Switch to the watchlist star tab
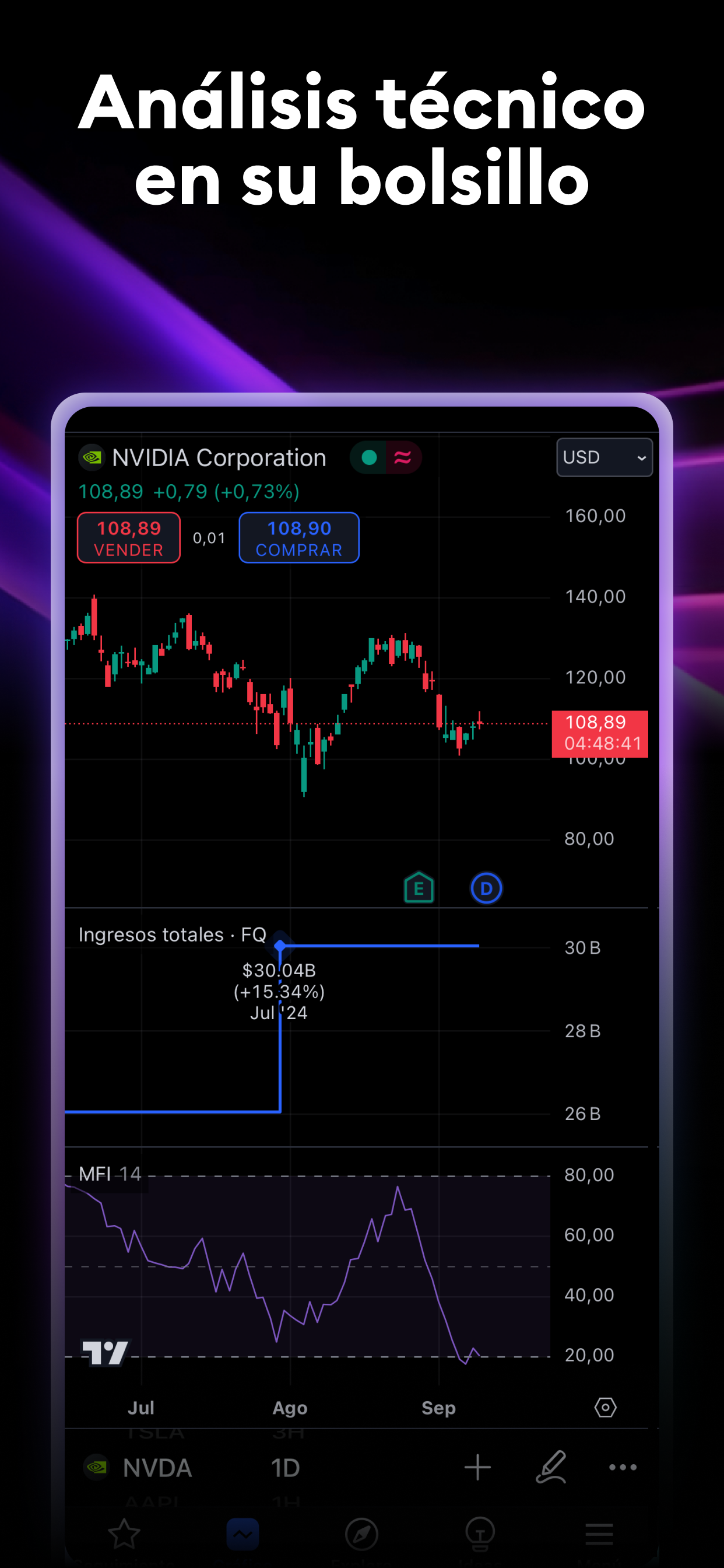724x1568 pixels. tap(124, 1534)
